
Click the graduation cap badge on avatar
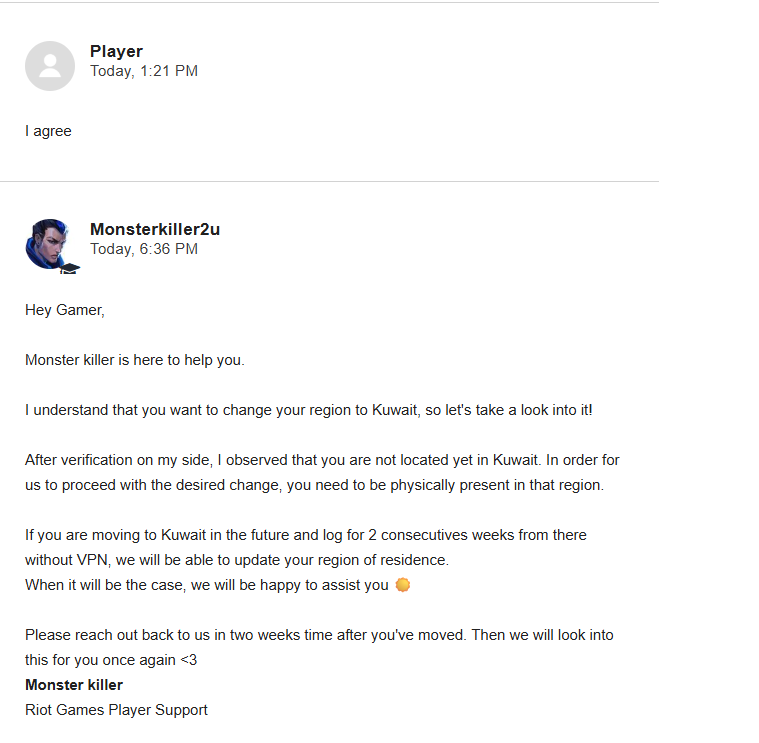point(69,268)
